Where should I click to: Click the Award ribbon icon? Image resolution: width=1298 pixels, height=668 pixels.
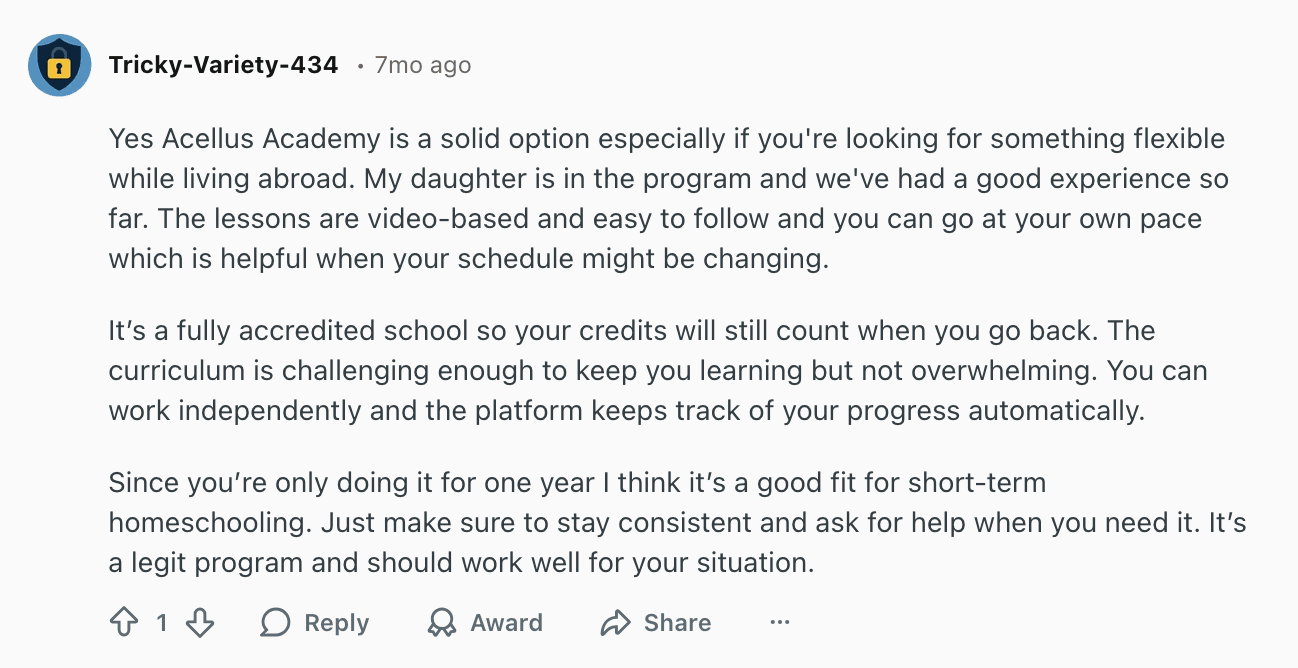440,622
